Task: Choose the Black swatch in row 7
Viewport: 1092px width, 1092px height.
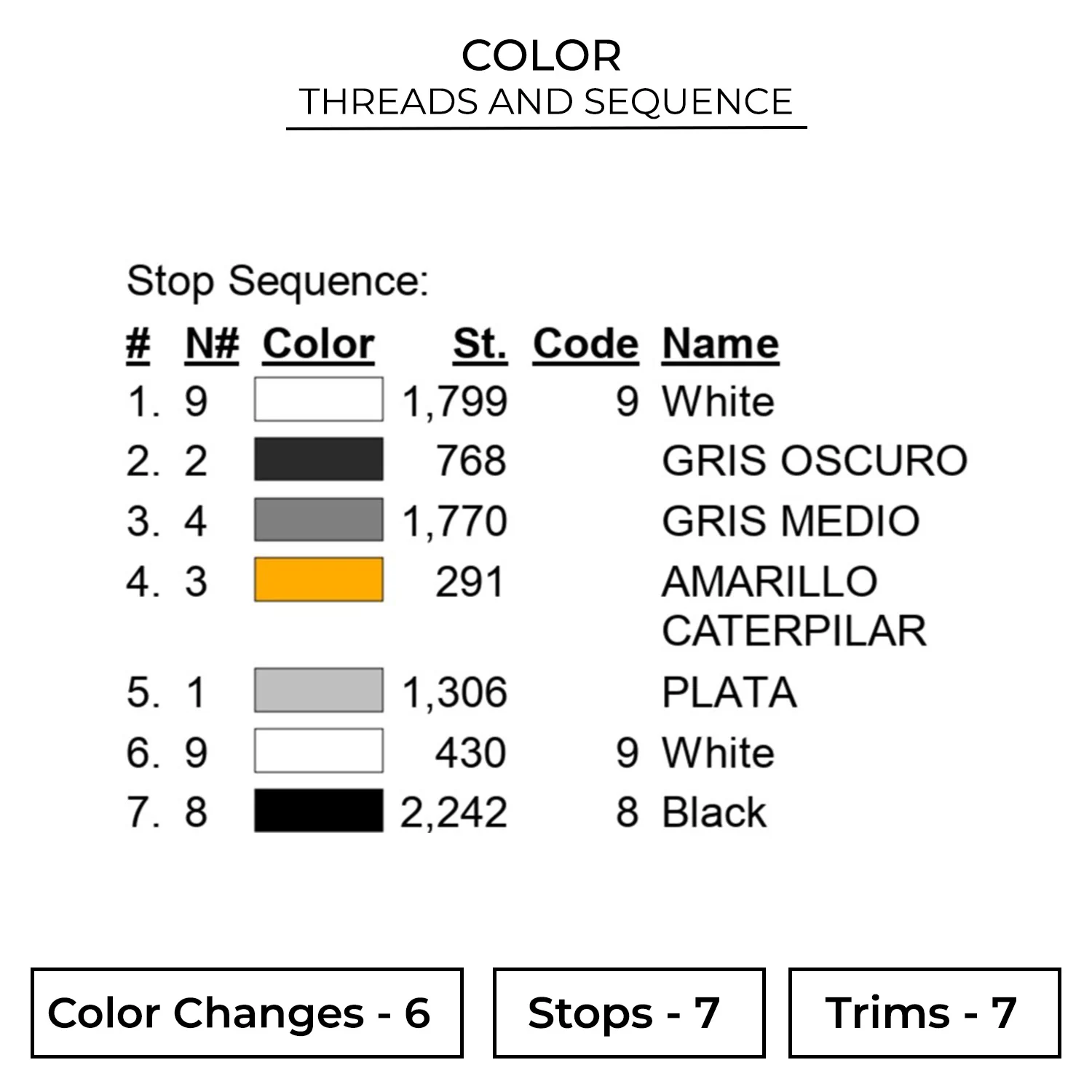Action: 318,811
